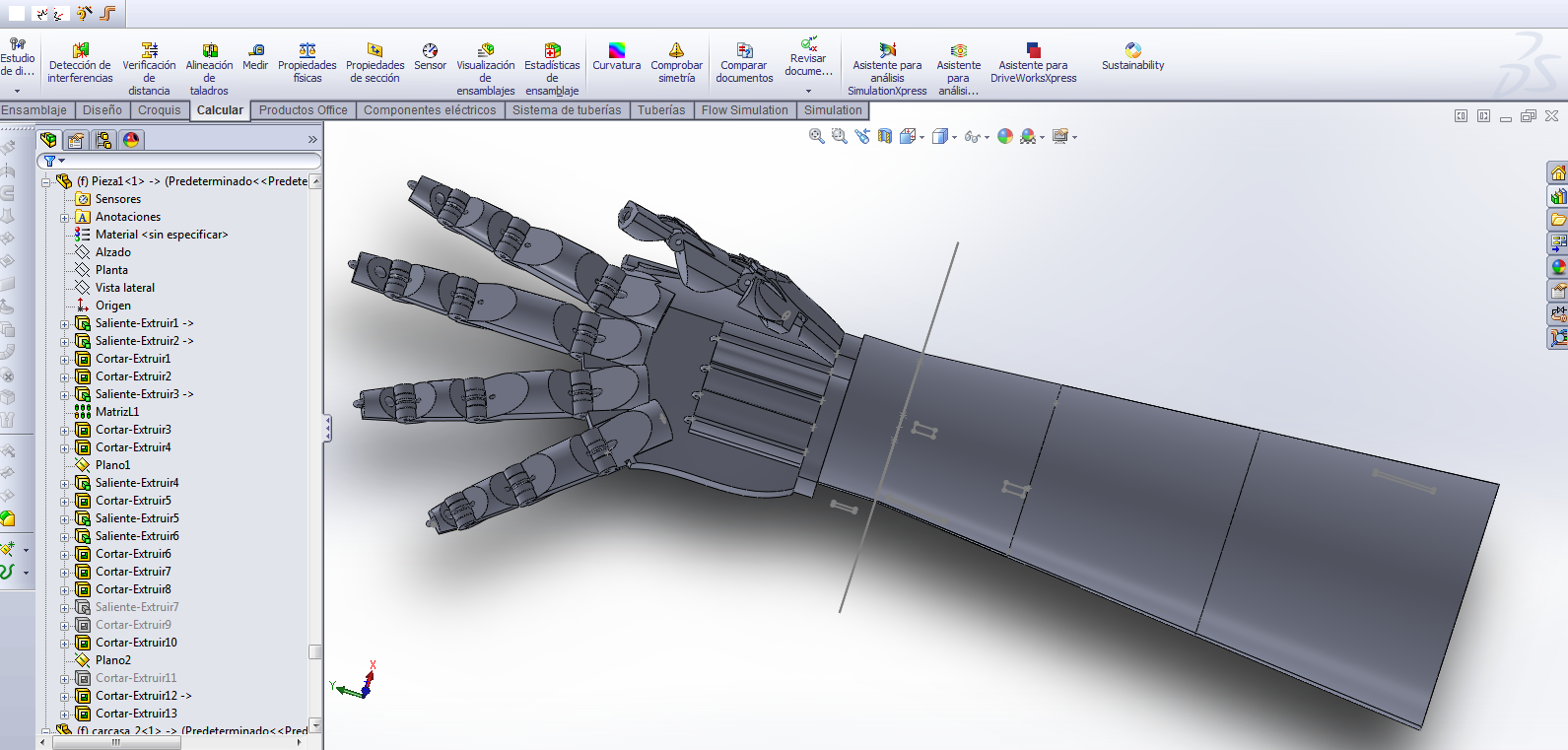The height and width of the screenshot is (750, 1568).
Task: Run Comprobar simetría check
Action: pyautogui.click(x=676, y=63)
